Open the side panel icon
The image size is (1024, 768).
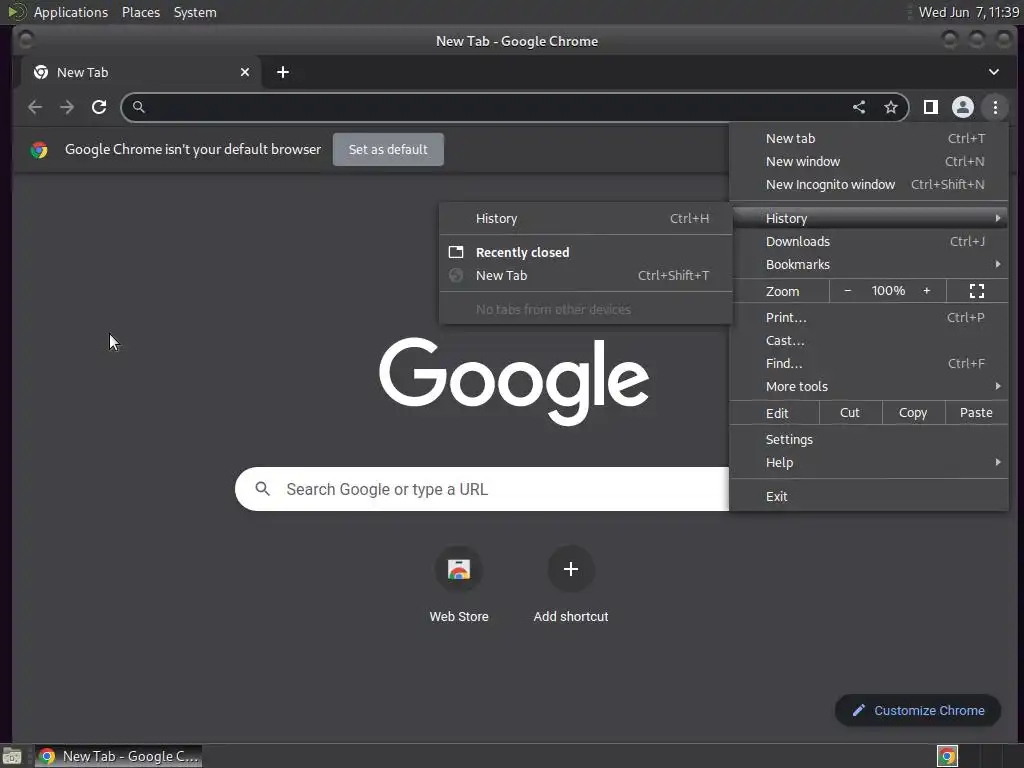pos(931,107)
